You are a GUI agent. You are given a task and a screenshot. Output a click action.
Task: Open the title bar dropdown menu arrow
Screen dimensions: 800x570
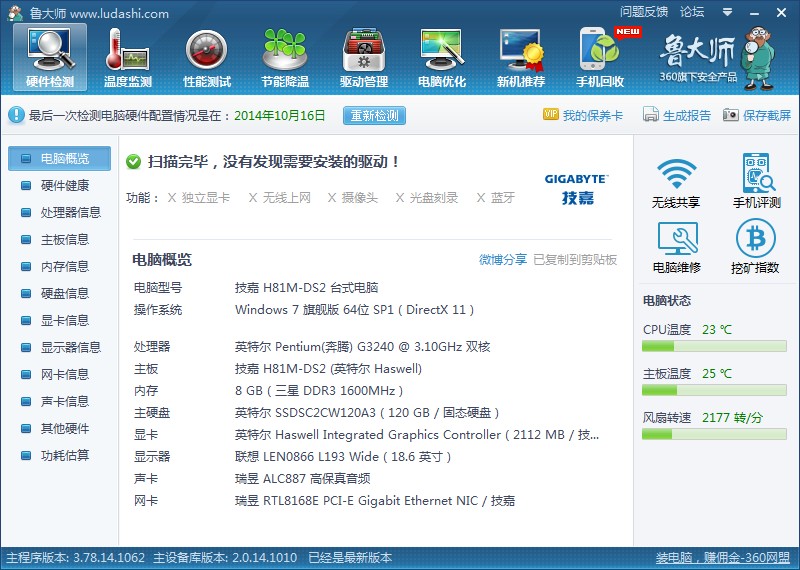tap(728, 12)
